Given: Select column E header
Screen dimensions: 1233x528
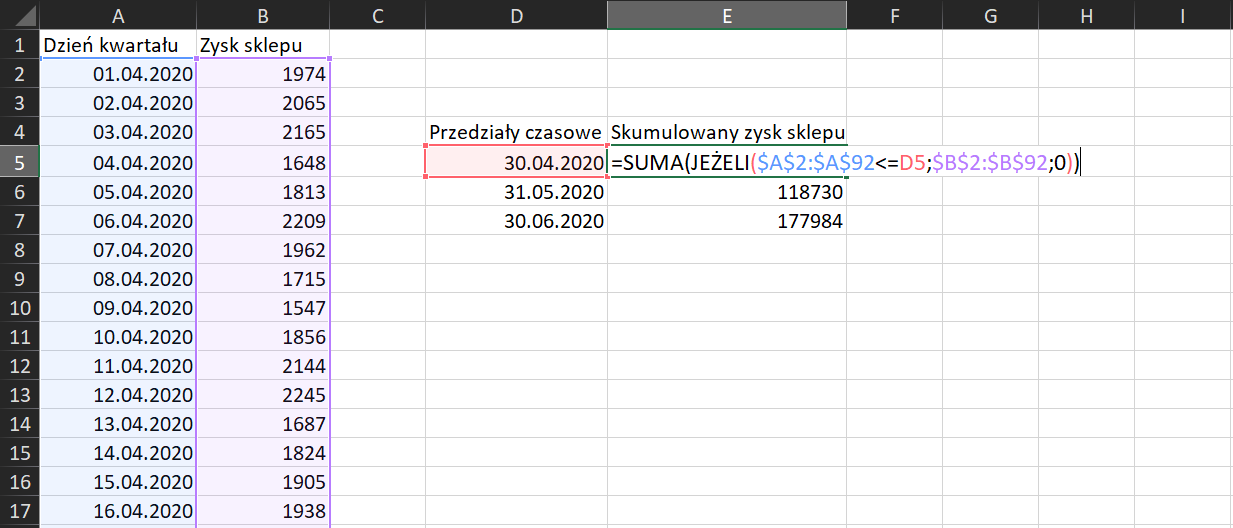Looking at the screenshot, I should (727, 15).
